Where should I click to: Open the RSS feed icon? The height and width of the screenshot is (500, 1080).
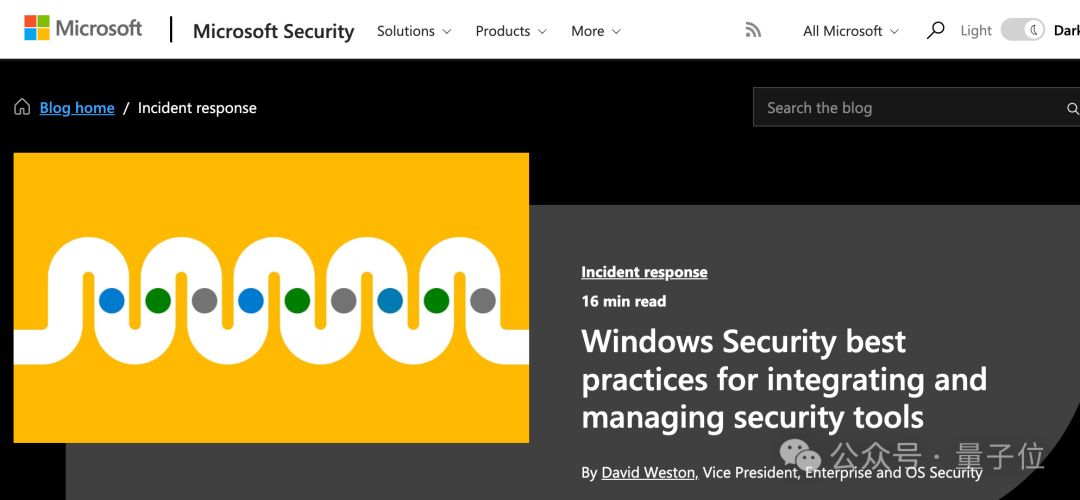coord(753,31)
